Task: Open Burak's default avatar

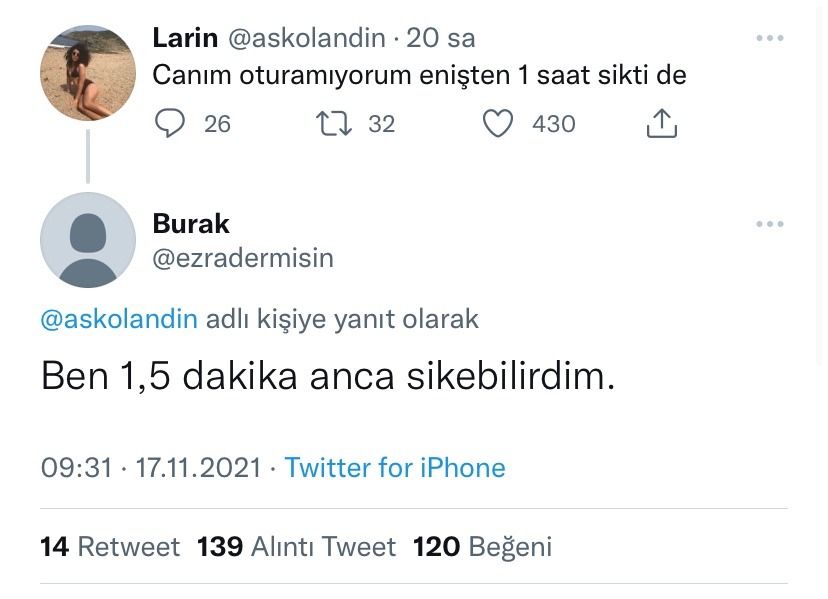Action: (x=88, y=240)
